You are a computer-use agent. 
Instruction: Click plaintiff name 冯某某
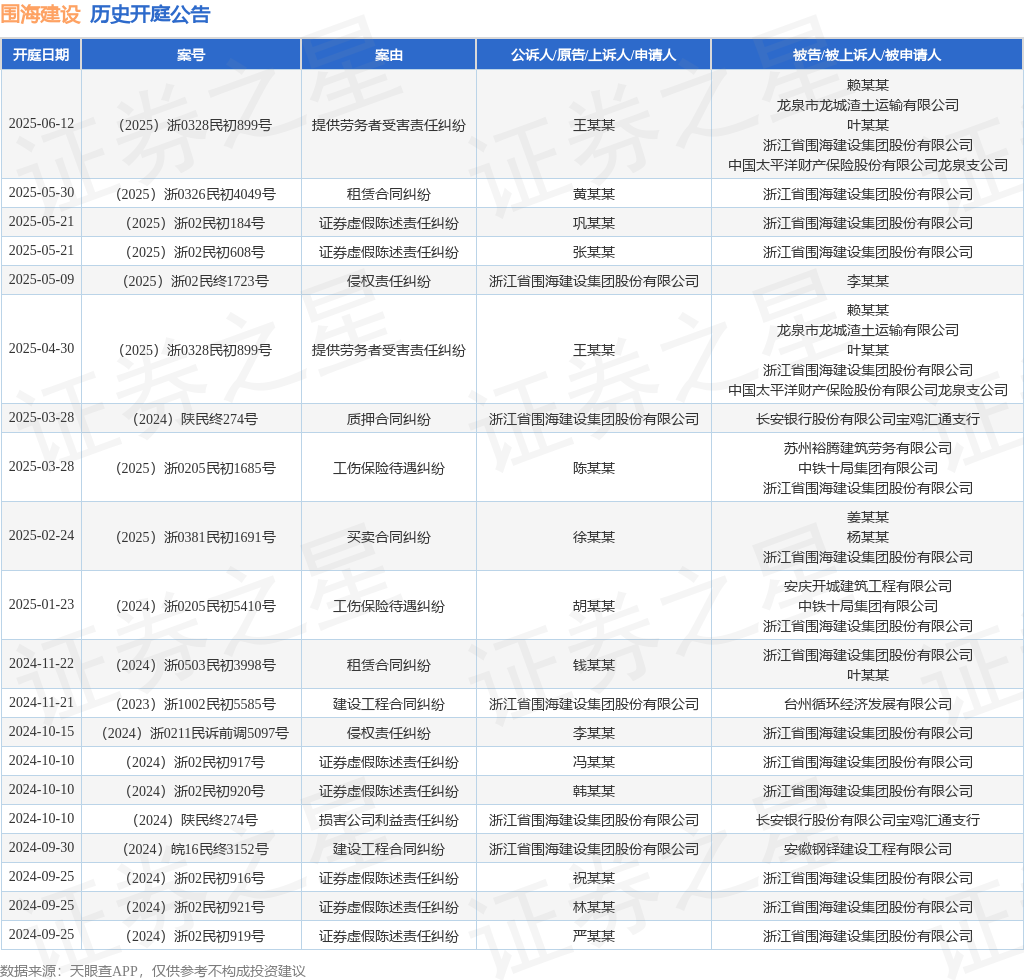click(594, 762)
